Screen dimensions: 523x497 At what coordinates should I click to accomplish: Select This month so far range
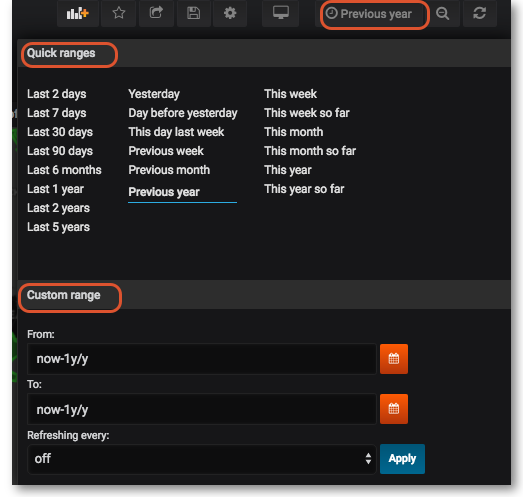point(310,151)
